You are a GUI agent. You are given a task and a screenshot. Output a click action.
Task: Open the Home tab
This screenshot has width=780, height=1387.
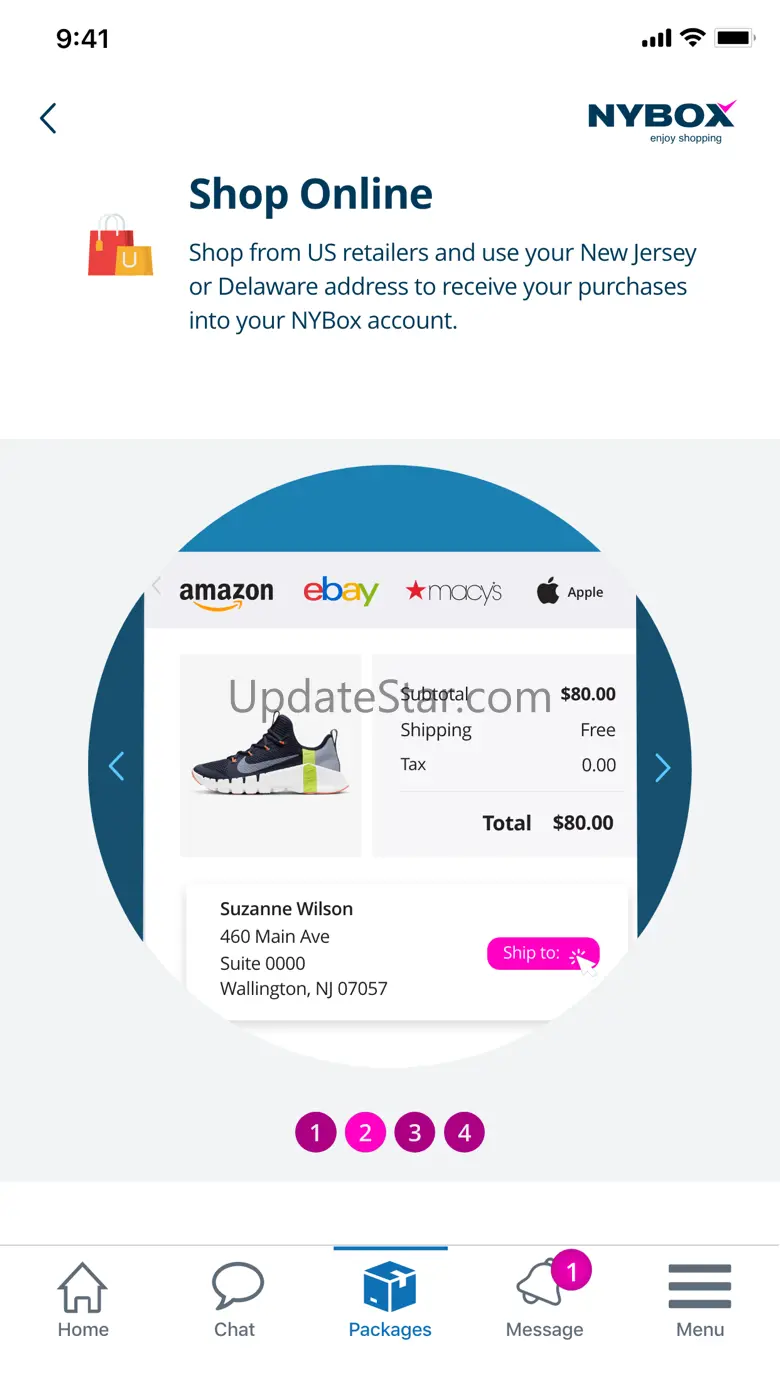pos(83,1300)
